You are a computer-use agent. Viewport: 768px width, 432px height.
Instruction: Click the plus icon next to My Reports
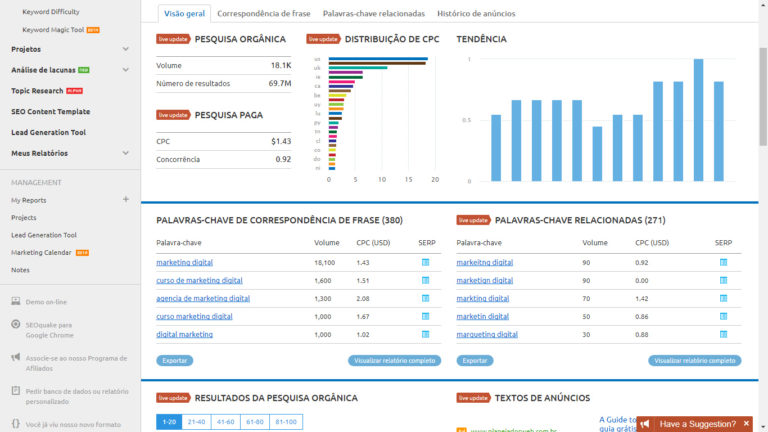coord(126,199)
